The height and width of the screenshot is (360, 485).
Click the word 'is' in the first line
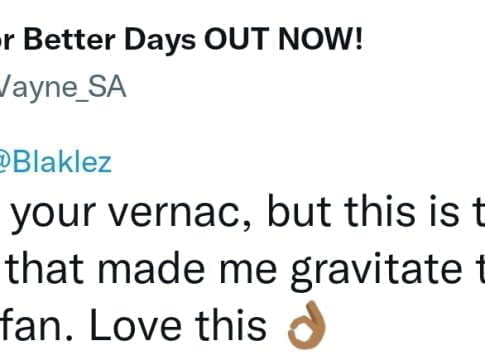pyautogui.click(x=445, y=211)
